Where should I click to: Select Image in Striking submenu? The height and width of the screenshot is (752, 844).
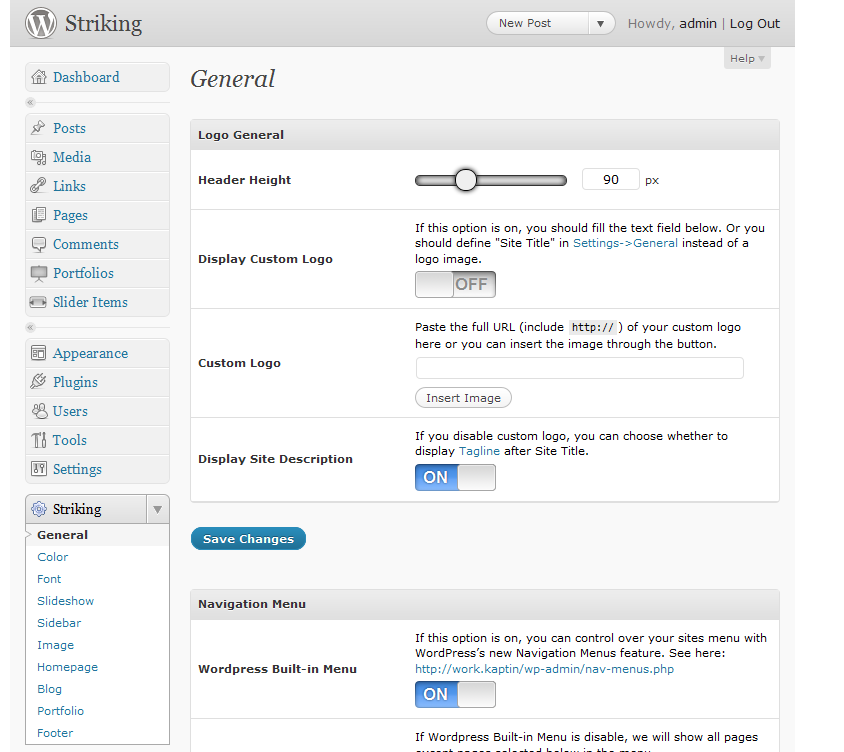pos(55,645)
